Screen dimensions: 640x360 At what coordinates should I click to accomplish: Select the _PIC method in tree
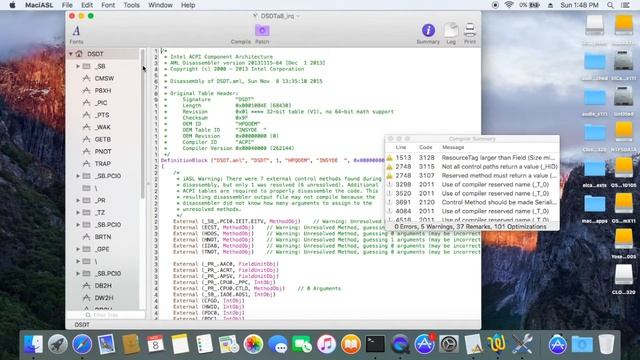[x=101, y=103]
